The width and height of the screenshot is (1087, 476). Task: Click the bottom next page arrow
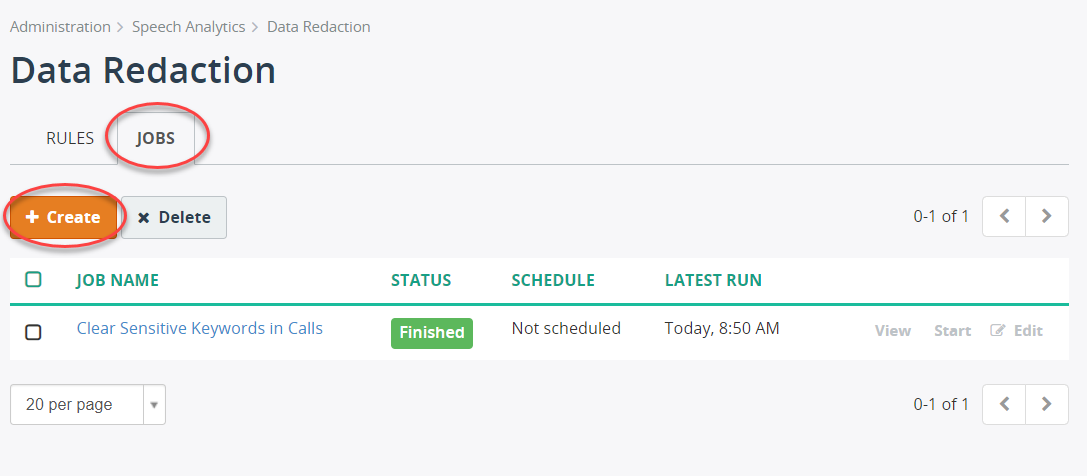click(x=1047, y=404)
